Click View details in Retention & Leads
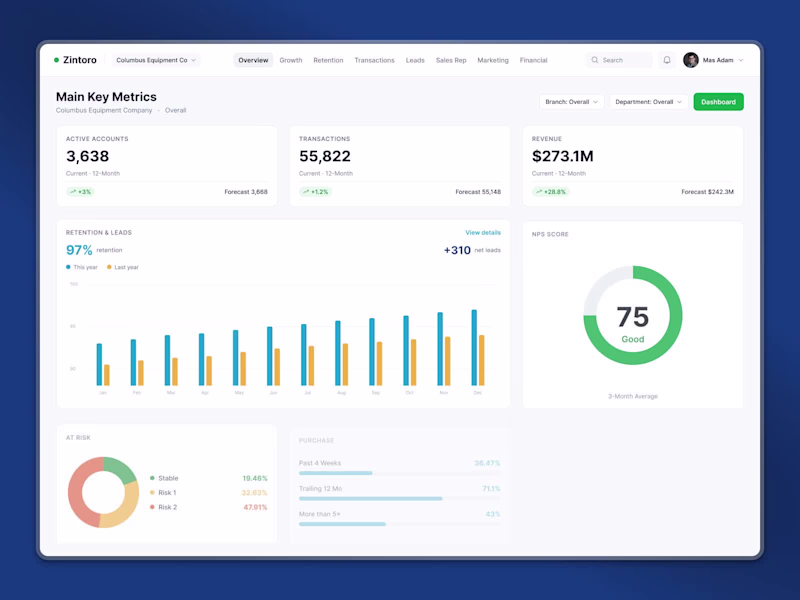800x600 pixels. click(x=483, y=233)
